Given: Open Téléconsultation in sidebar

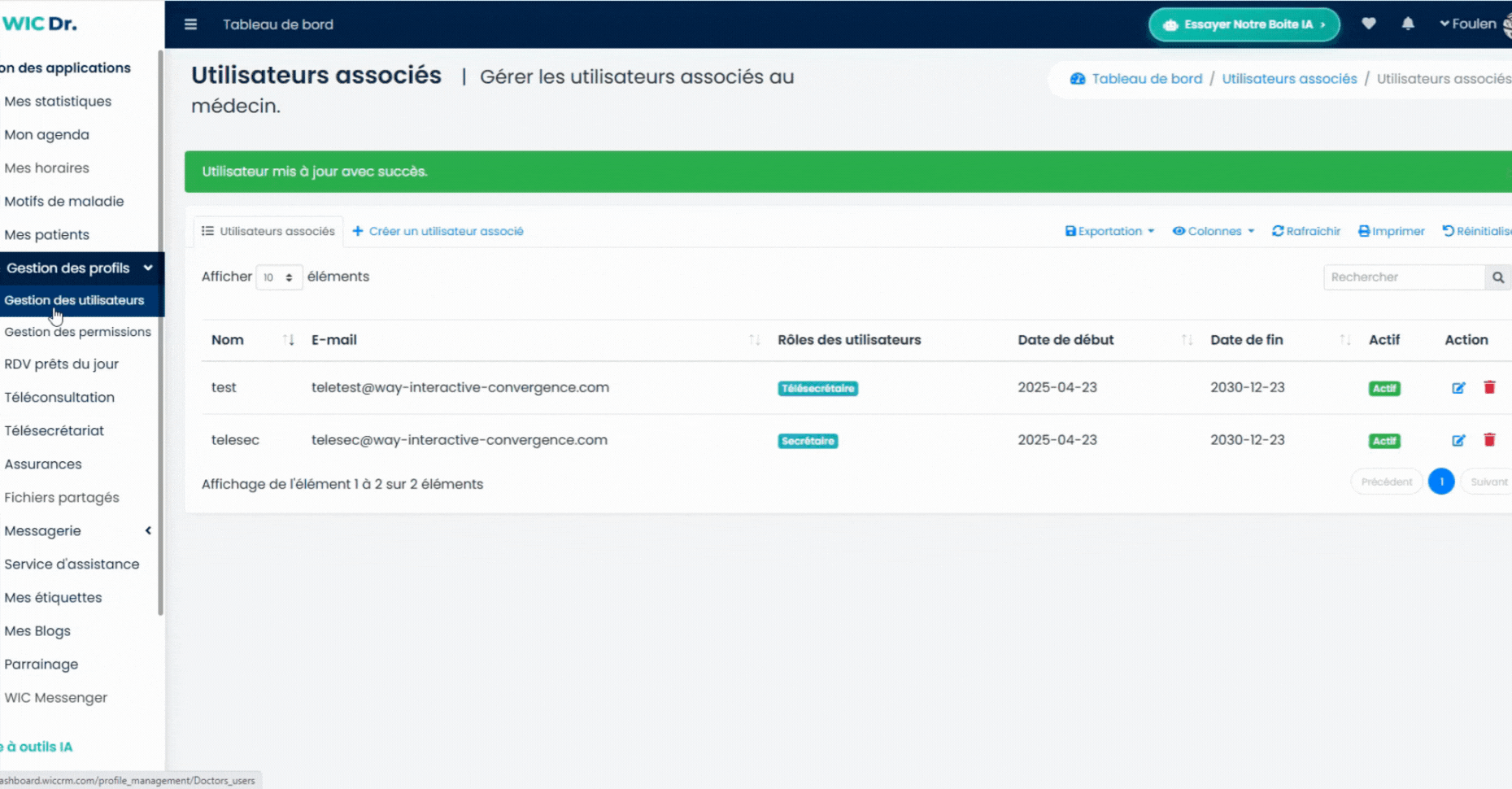Looking at the screenshot, I should pos(59,397).
